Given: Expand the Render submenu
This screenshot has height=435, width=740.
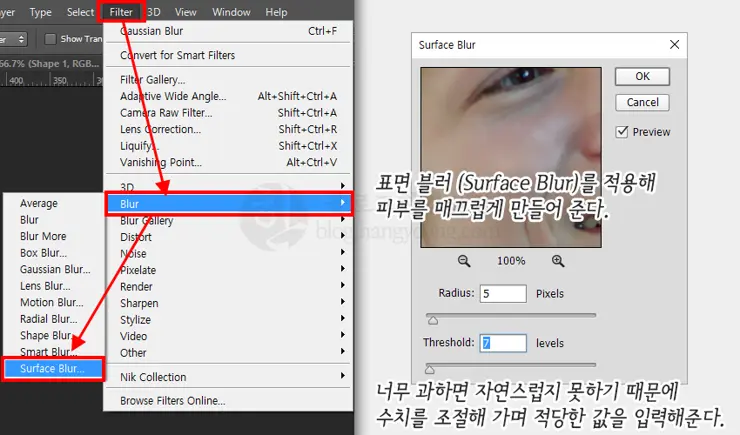Looking at the screenshot, I should (228, 286).
